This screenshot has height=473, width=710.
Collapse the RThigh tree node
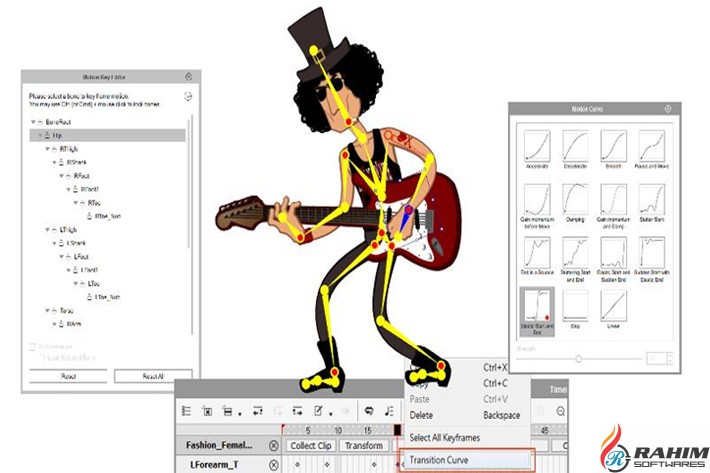click(47, 149)
